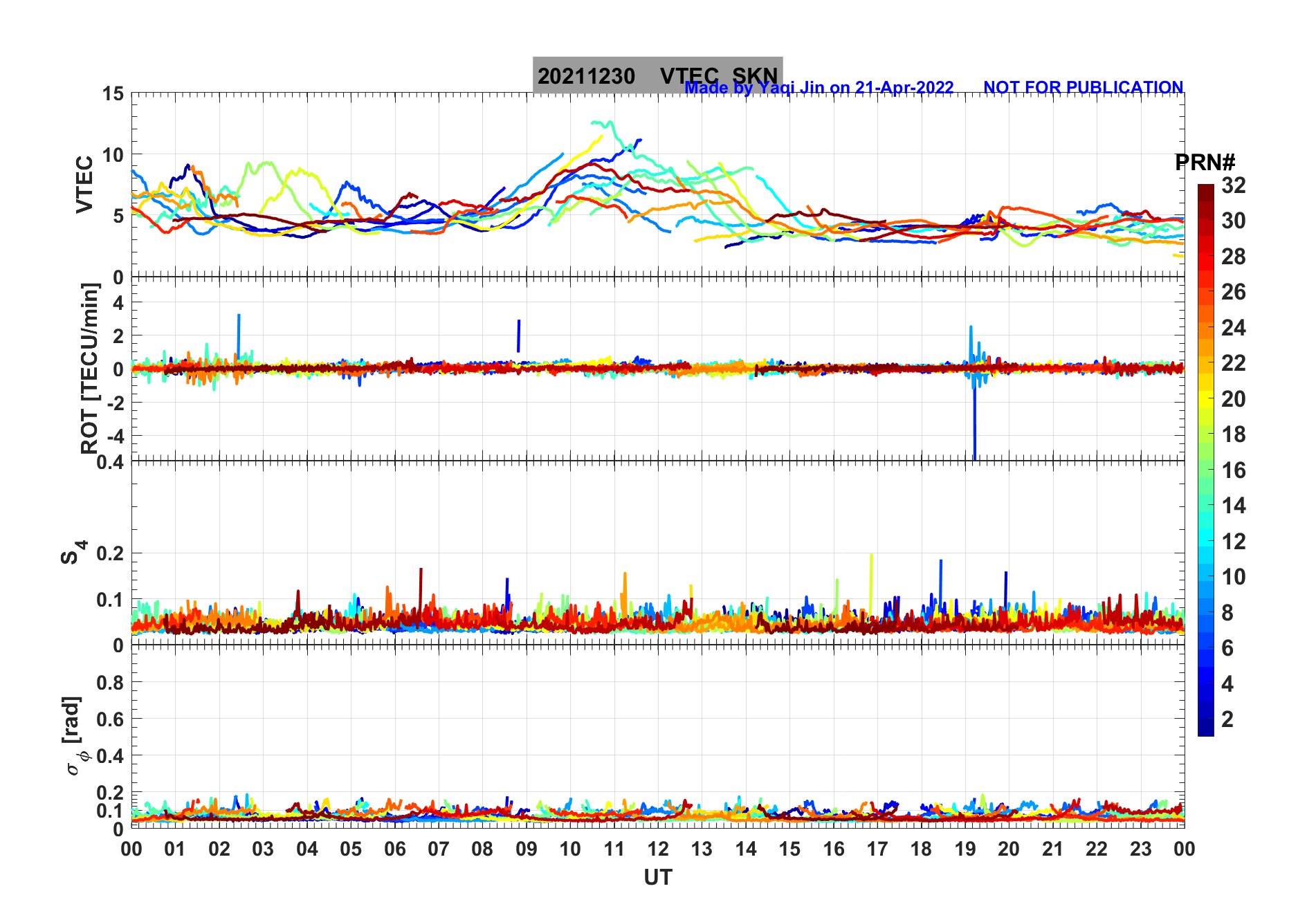
Task: Click colorbar tick label 22
Action: [x=1233, y=363]
